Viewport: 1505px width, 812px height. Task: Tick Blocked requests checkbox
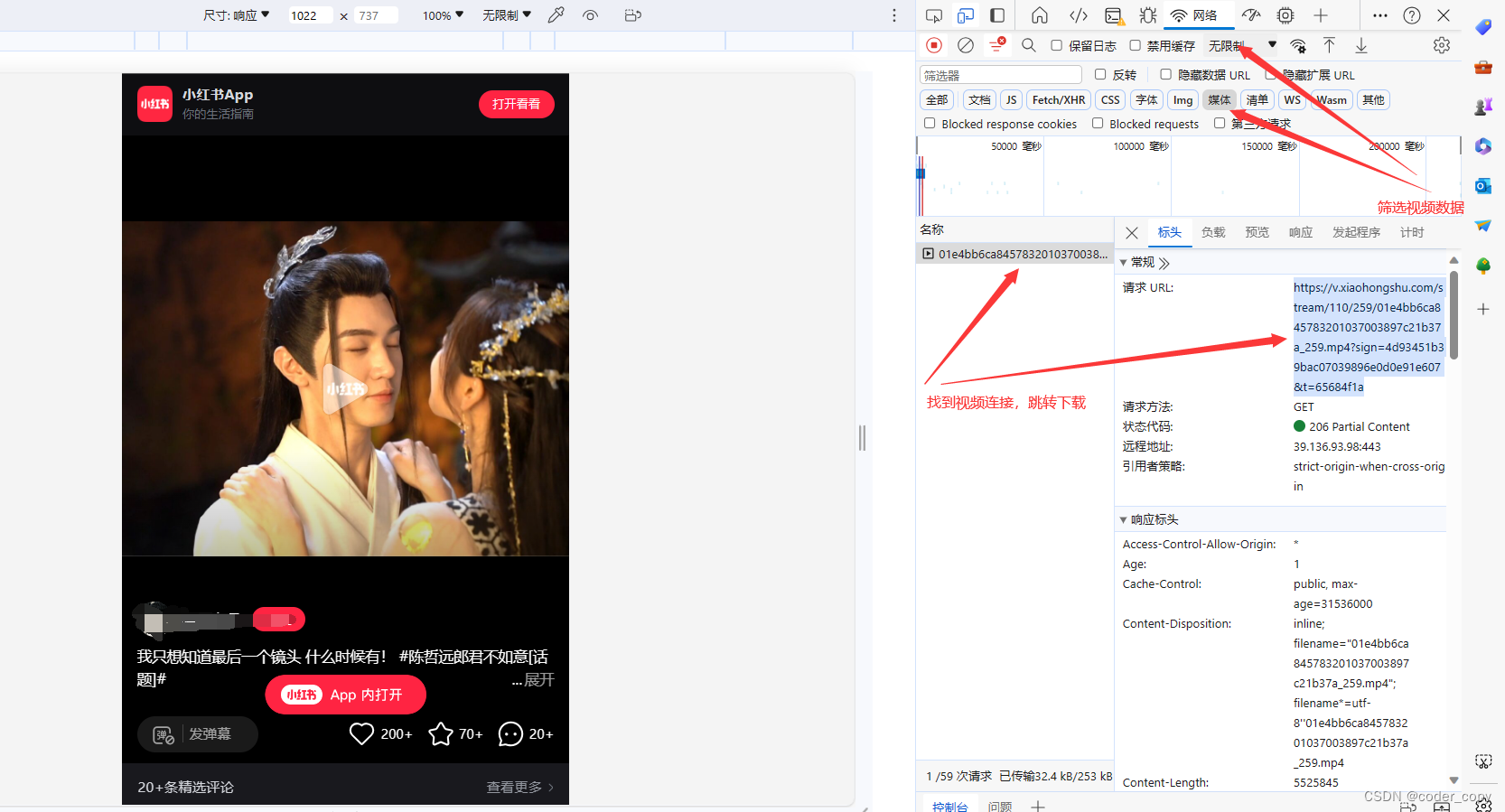tap(1098, 123)
